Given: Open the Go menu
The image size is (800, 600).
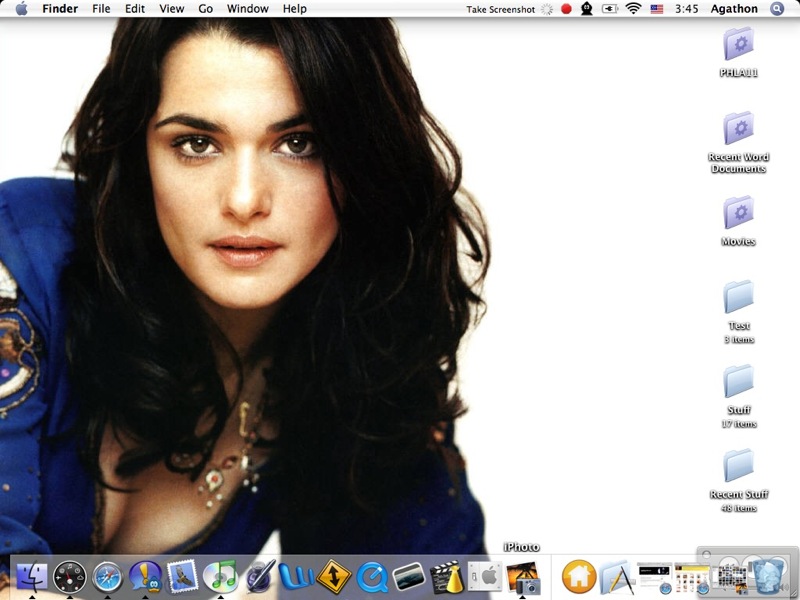Looking at the screenshot, I should pos(205,9).
